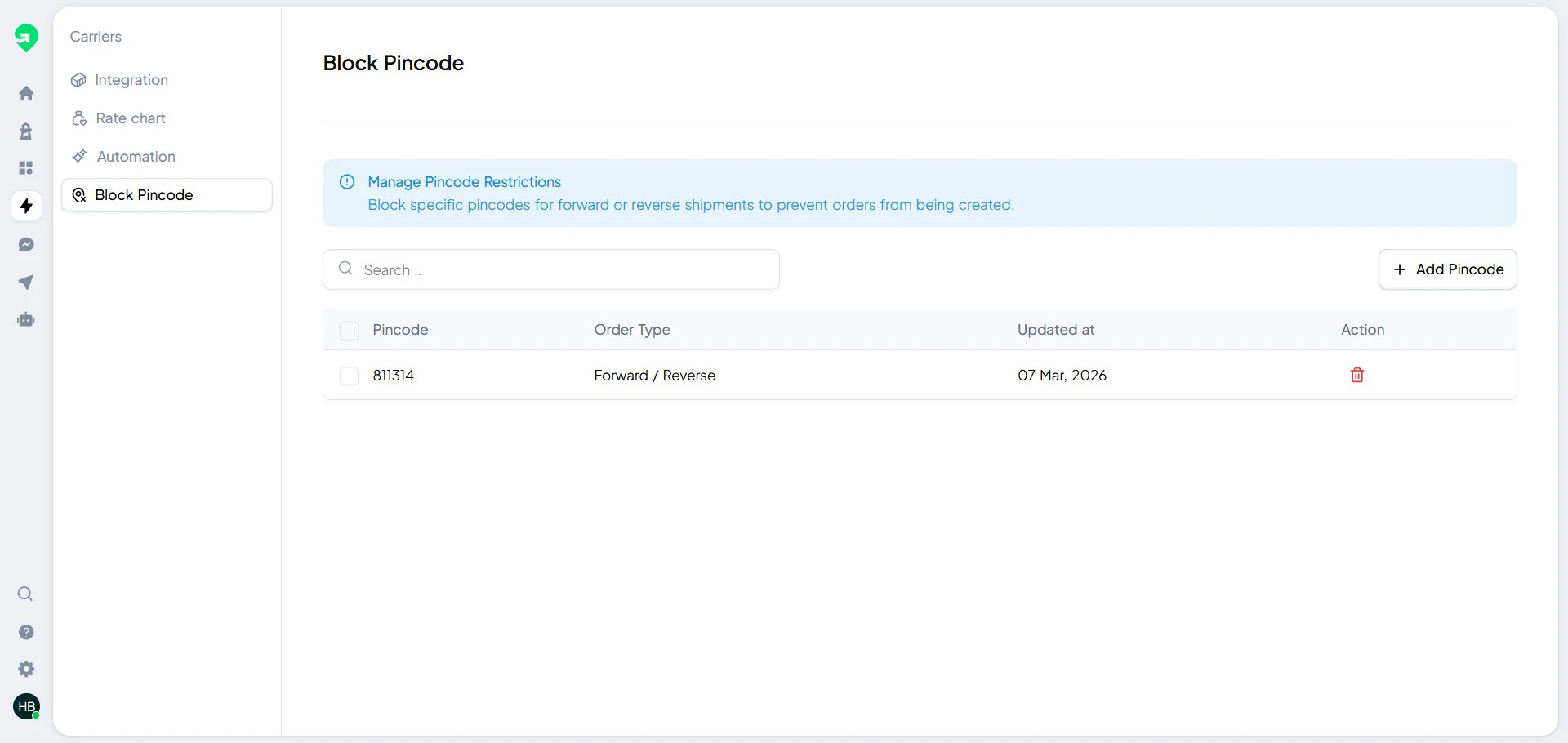Viewport: 1568px width, 743px height.
Task: Click the search icon near the bottom sidebar
Action: click(x=25, y=594)
